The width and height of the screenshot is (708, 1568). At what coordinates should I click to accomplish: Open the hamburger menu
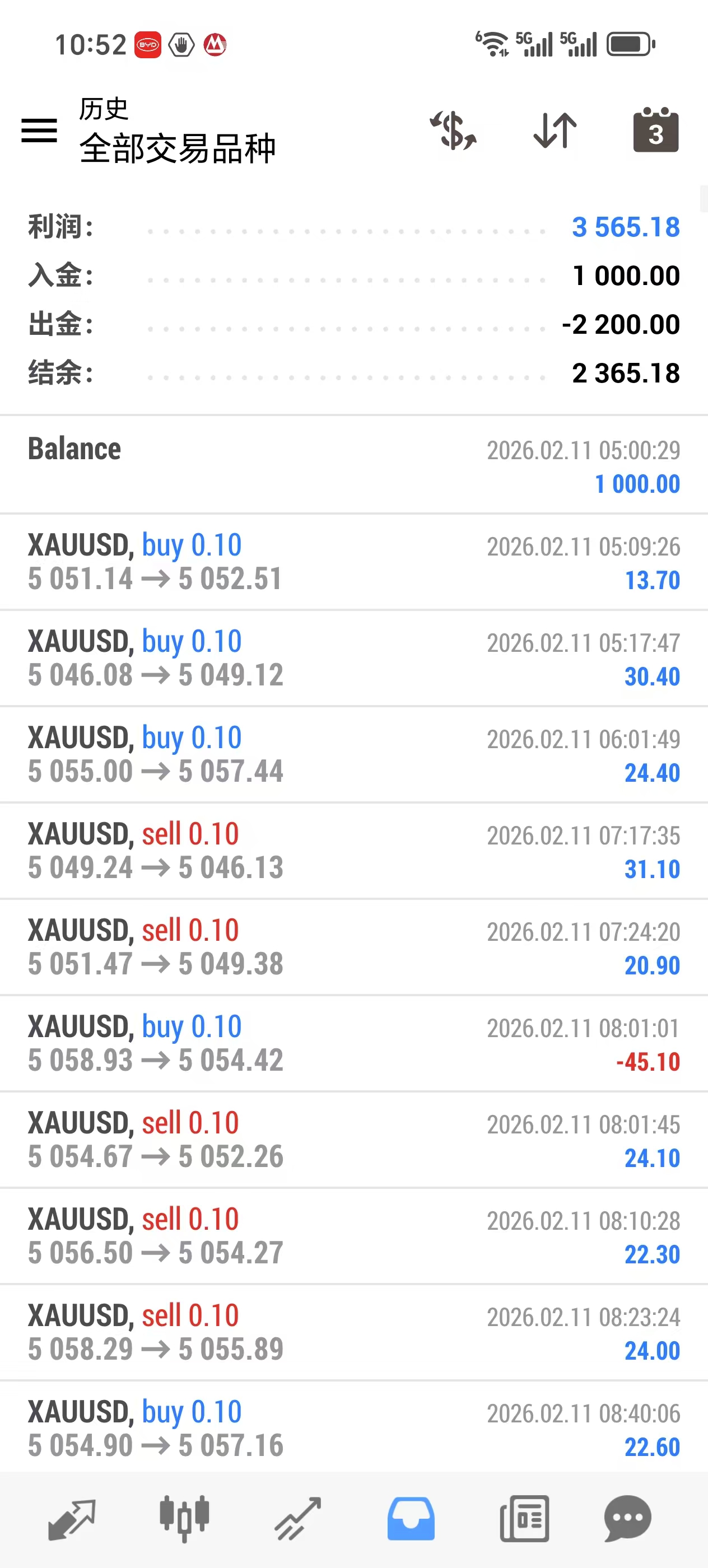click(39, 130)
